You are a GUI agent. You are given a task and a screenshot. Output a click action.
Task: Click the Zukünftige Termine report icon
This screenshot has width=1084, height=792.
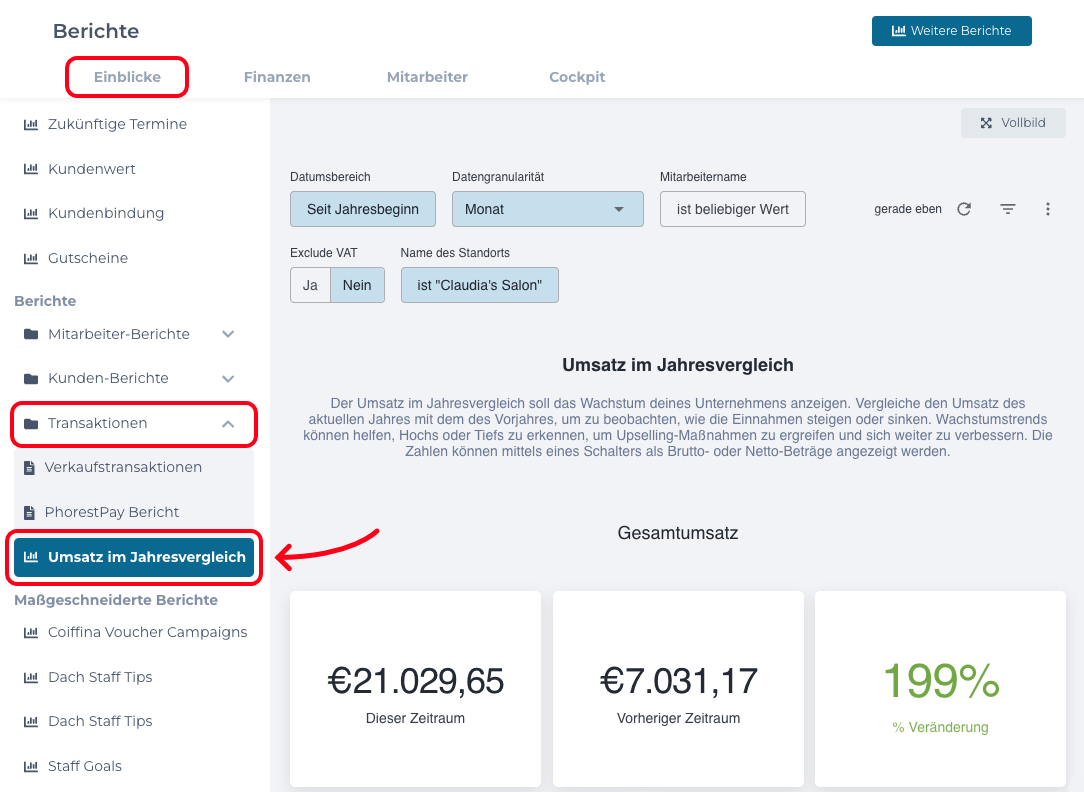point(29,124)
